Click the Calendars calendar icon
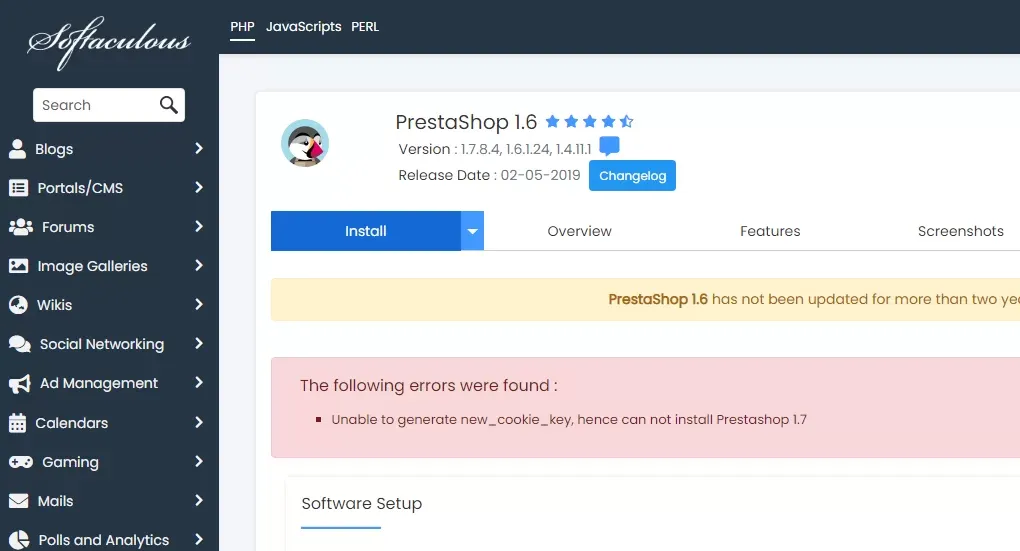1020x551 pixels. (18, 423)
